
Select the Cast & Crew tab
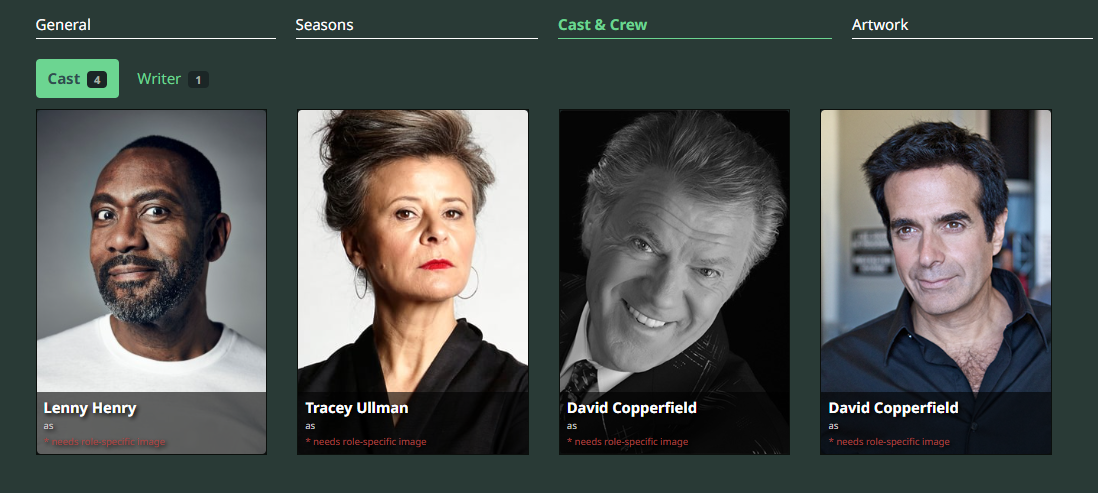[x=602, y=25]
